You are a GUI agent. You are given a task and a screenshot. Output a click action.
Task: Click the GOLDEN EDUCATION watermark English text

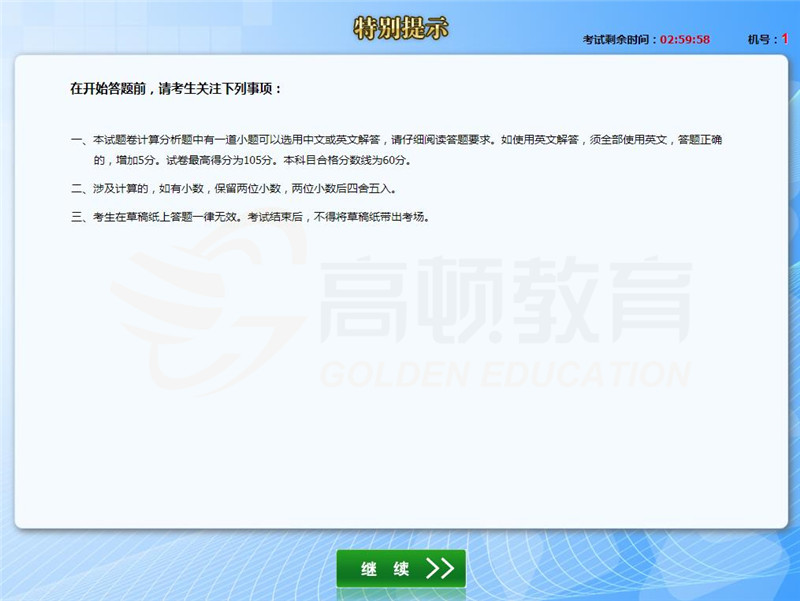[x=505, y=373]
